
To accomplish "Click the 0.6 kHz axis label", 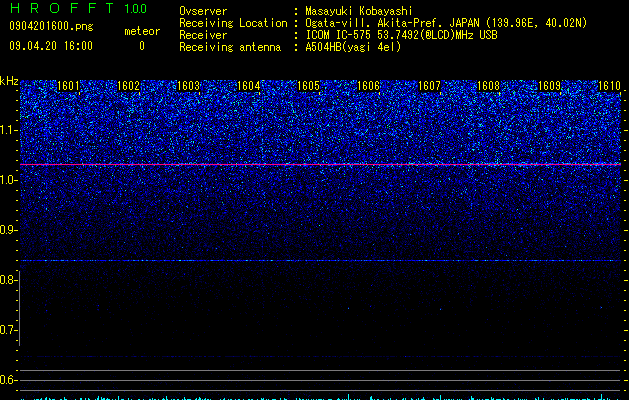I will [x=8, y=380].
